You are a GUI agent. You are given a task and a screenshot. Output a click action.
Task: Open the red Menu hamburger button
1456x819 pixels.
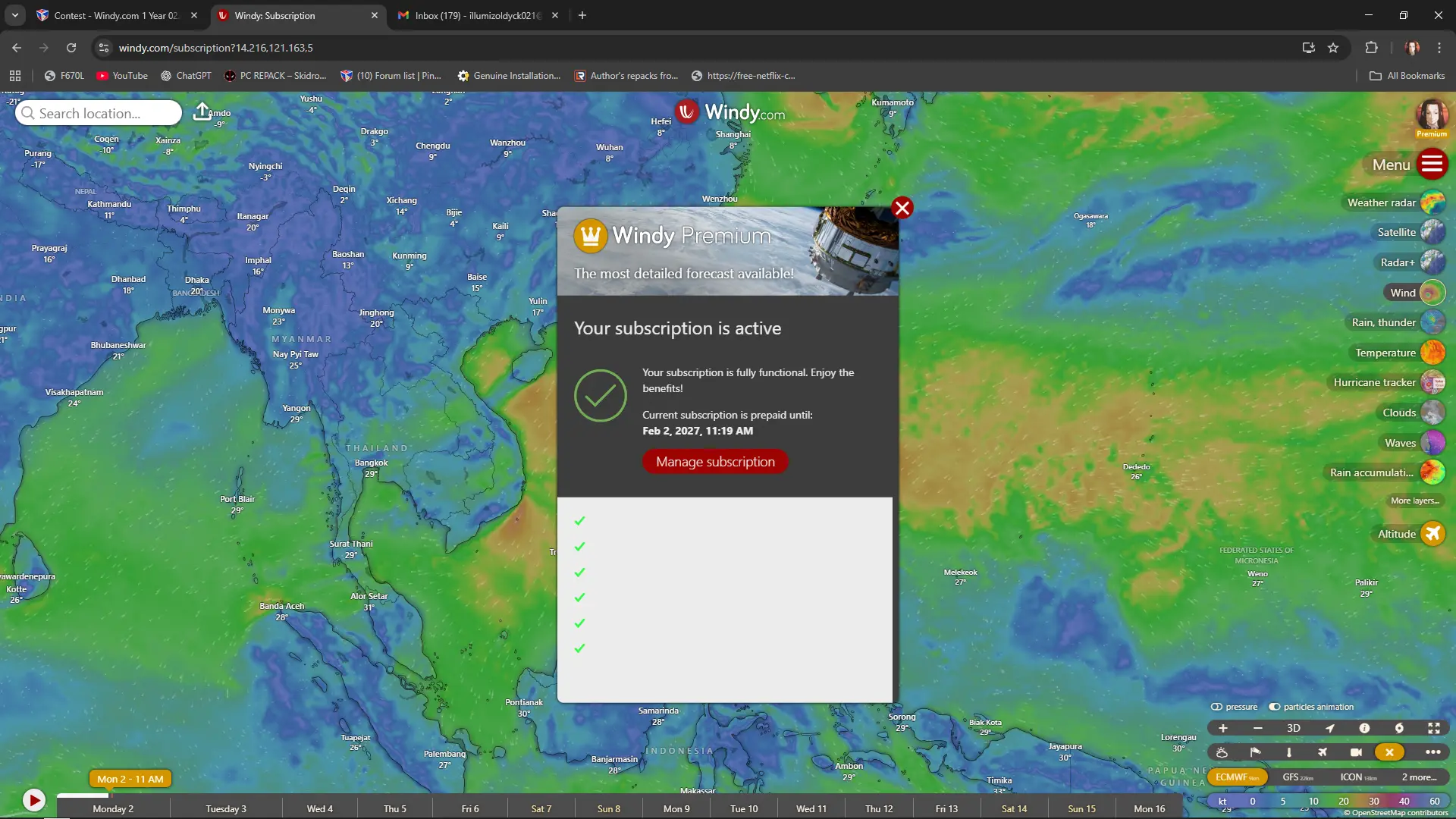click(1432, 164)
